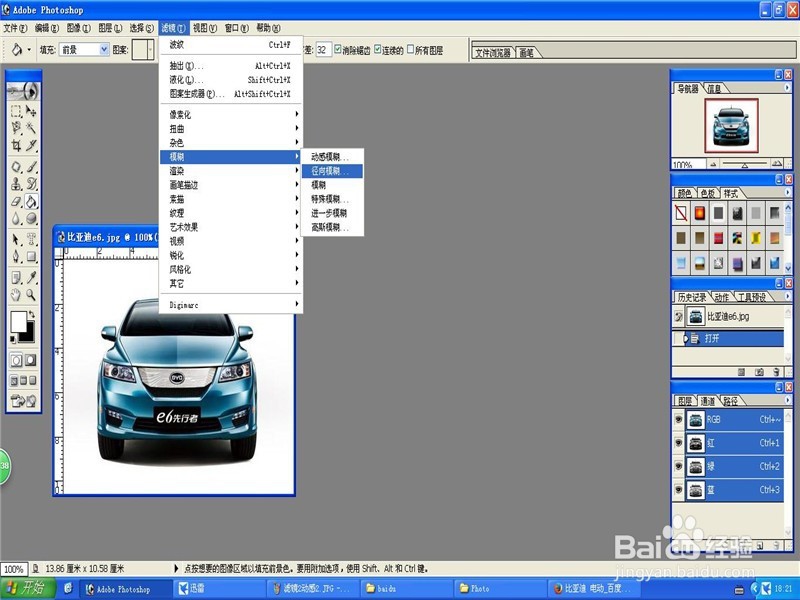800x600 pixels.
Task: Switch to the 动作 tab
Action: click(721, 297)
